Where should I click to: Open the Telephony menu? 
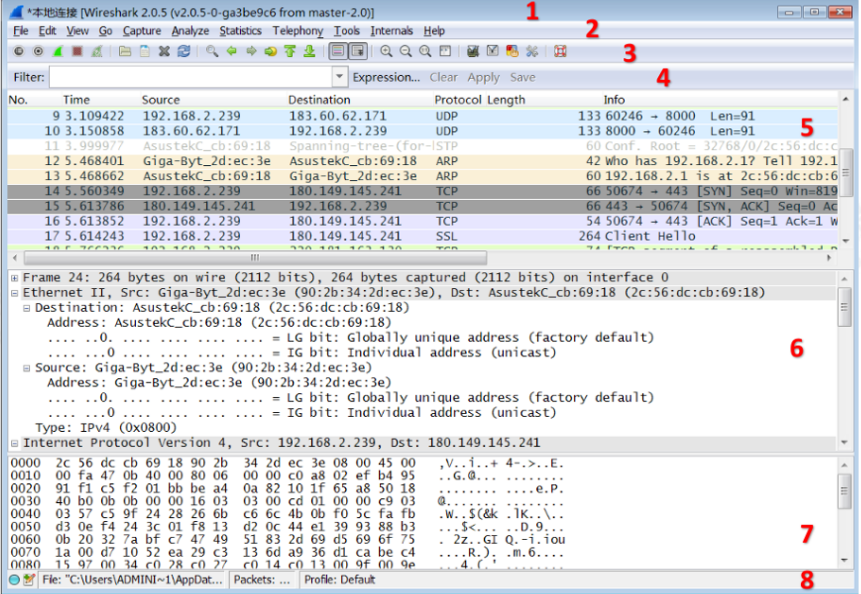click(x=298, y=31)
